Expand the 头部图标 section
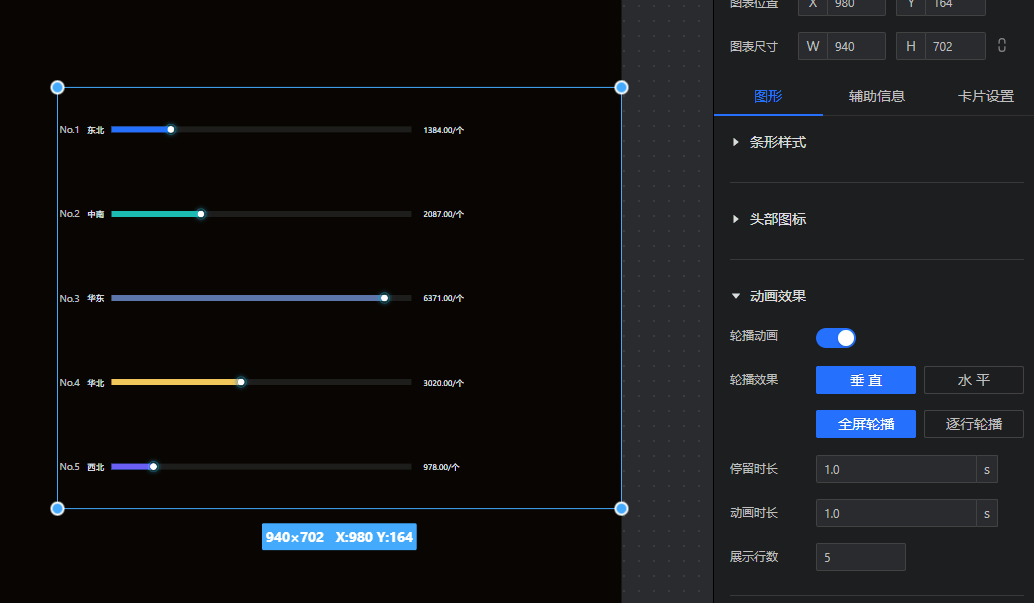Image resolution: width=1034 pixels, height=603 pixels. 777,219
